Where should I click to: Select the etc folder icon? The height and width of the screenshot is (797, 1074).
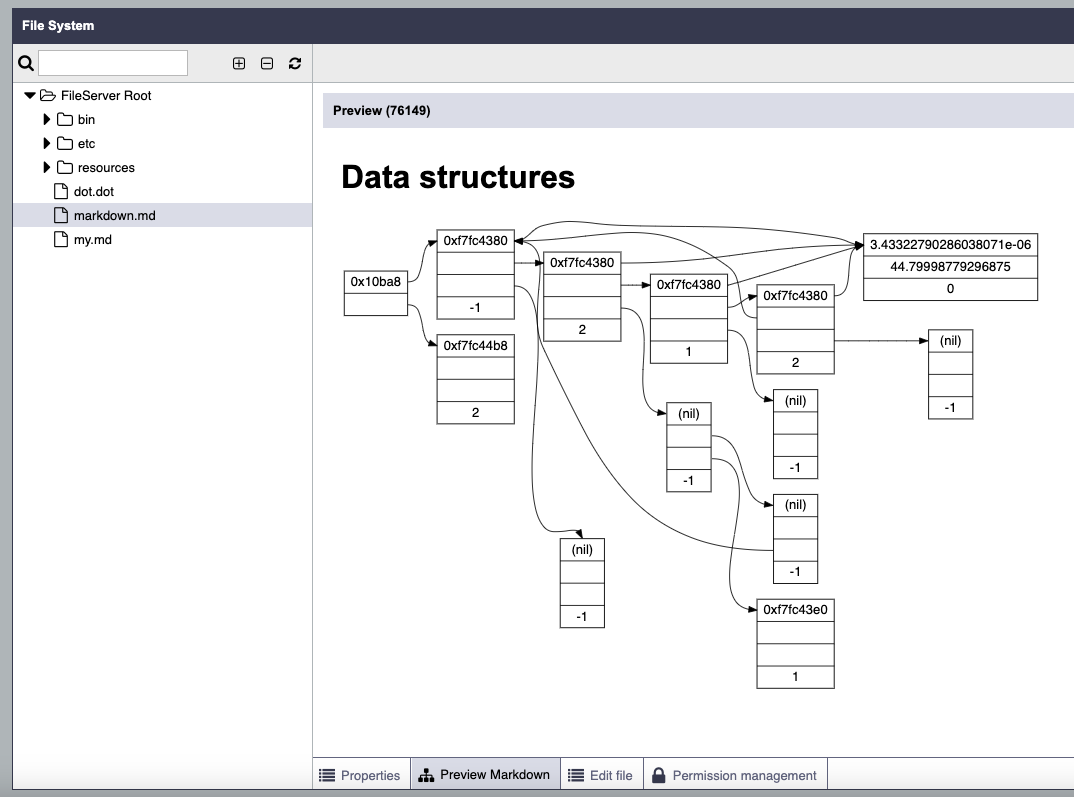65,143
